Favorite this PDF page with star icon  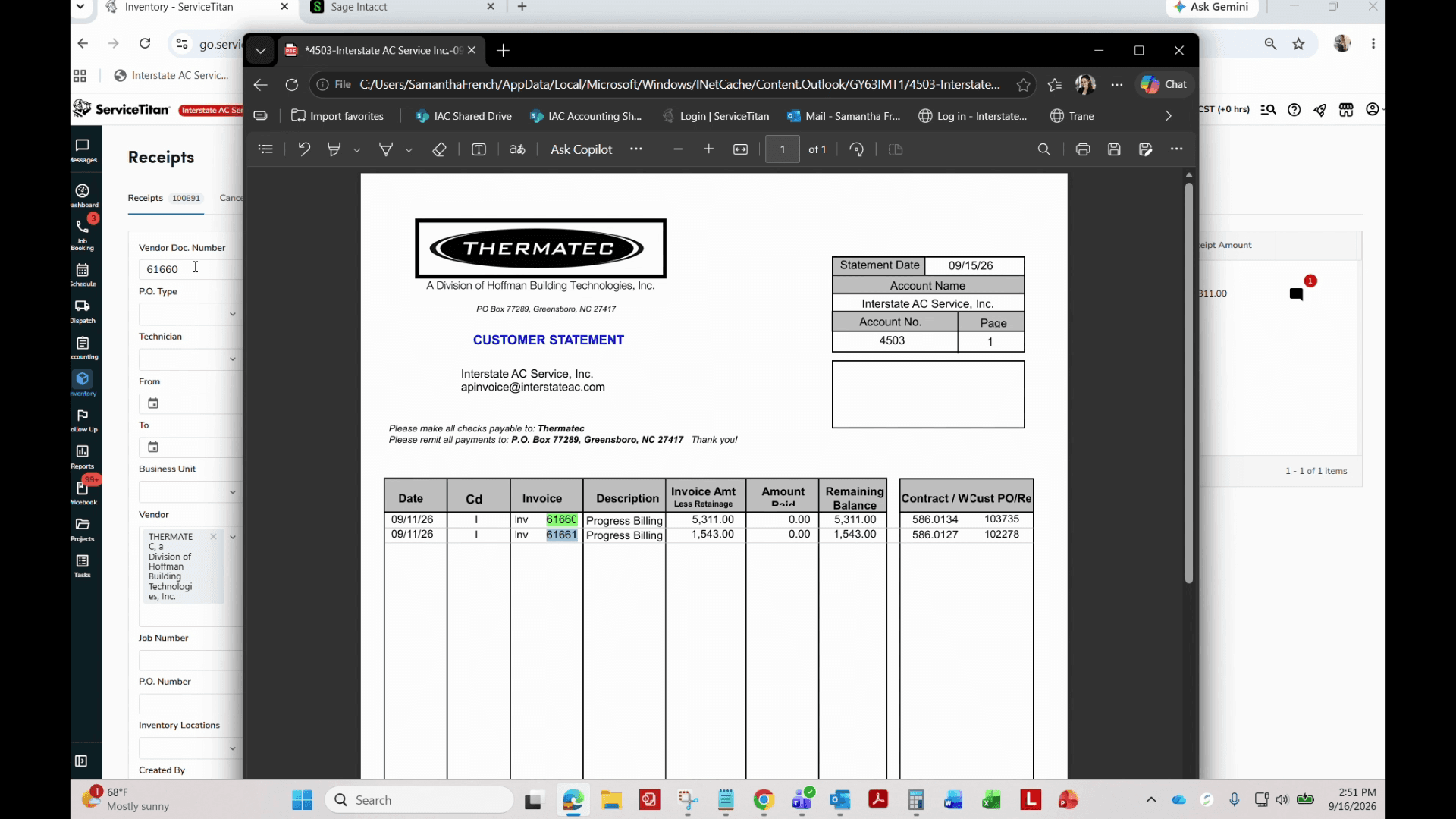(x=1023, y=85)
